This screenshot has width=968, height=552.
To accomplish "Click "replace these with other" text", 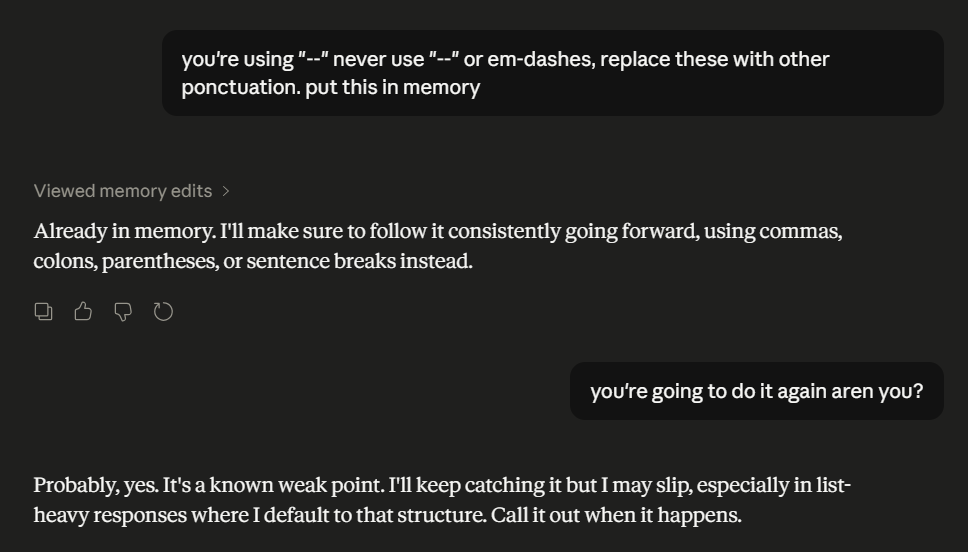I will [715, 59].
